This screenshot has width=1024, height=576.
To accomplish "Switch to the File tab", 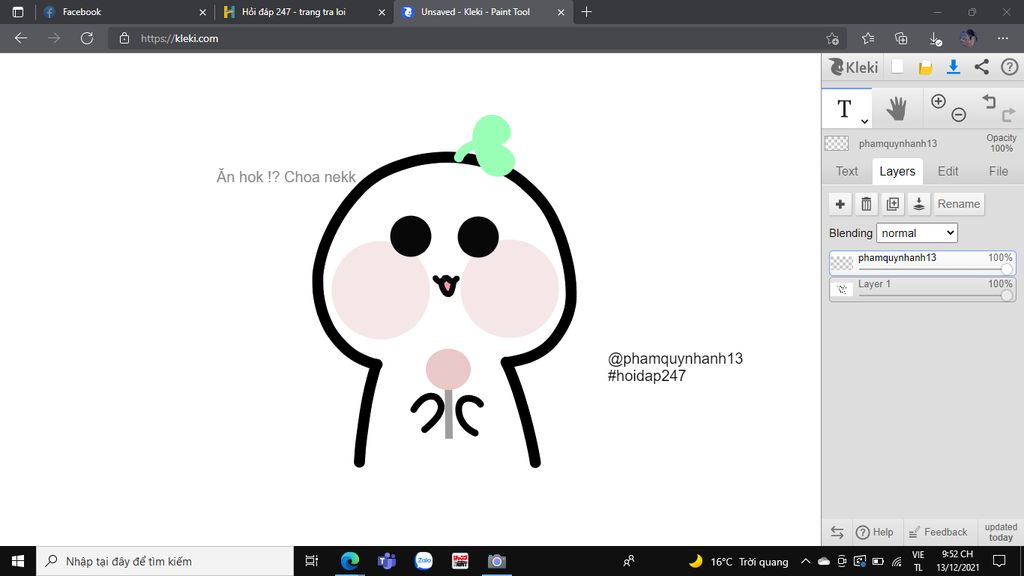I will 998,171.
